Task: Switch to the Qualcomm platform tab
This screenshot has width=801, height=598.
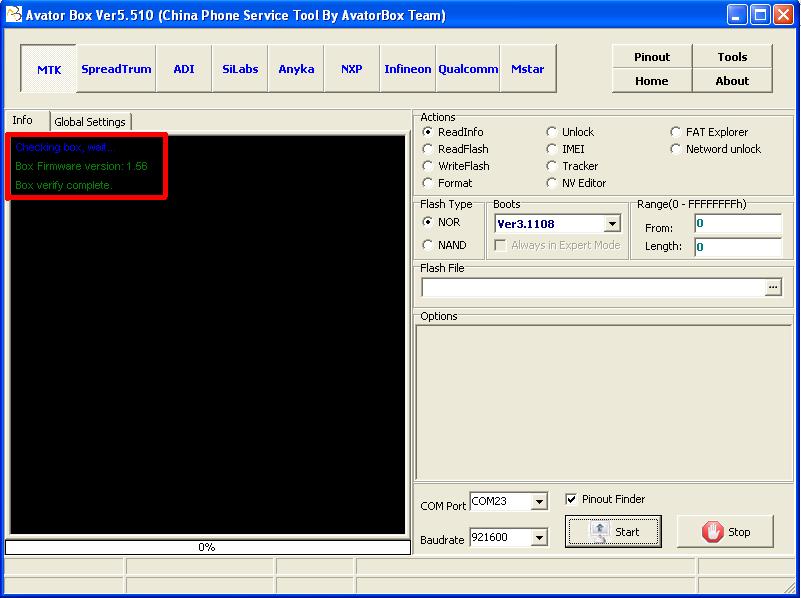Action: 468,69
